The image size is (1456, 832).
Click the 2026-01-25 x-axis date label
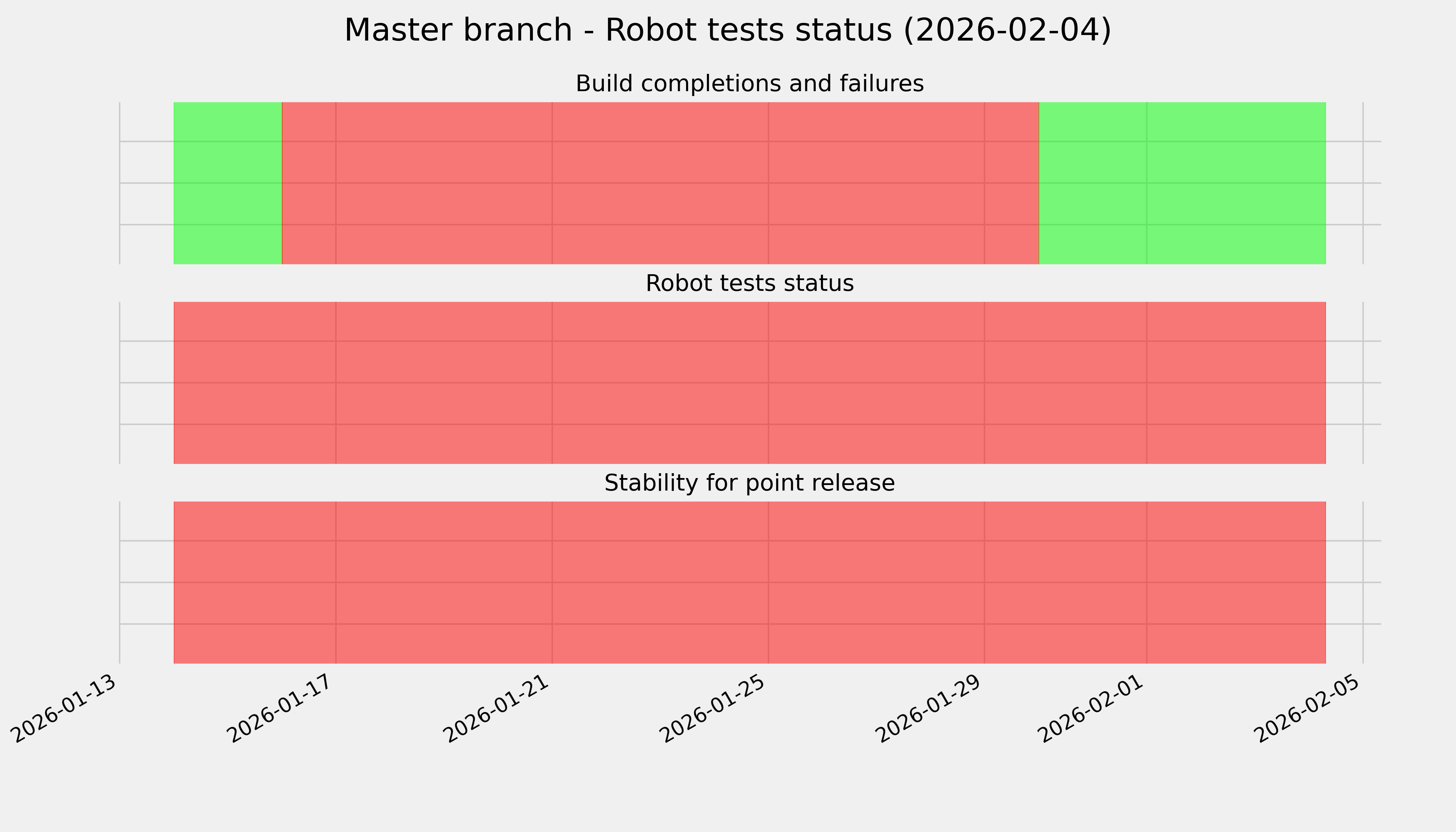[x=713, y=709]
